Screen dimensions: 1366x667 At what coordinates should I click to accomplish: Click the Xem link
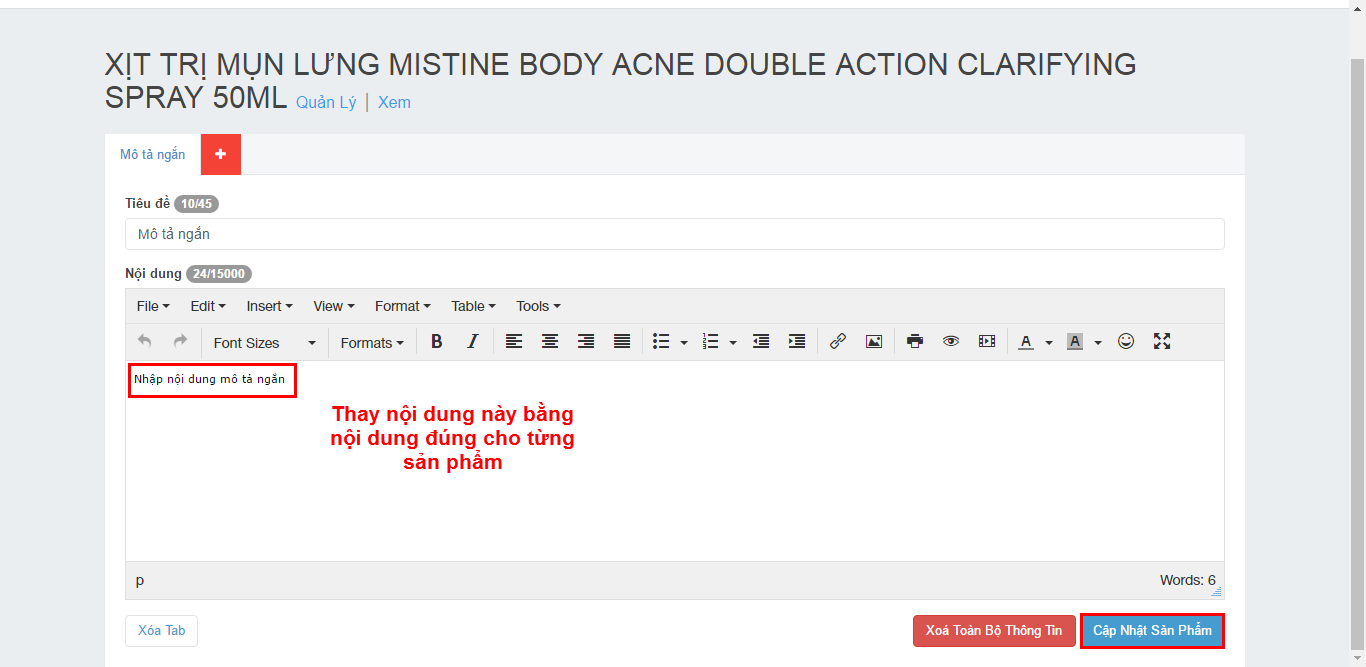point(394,102)
